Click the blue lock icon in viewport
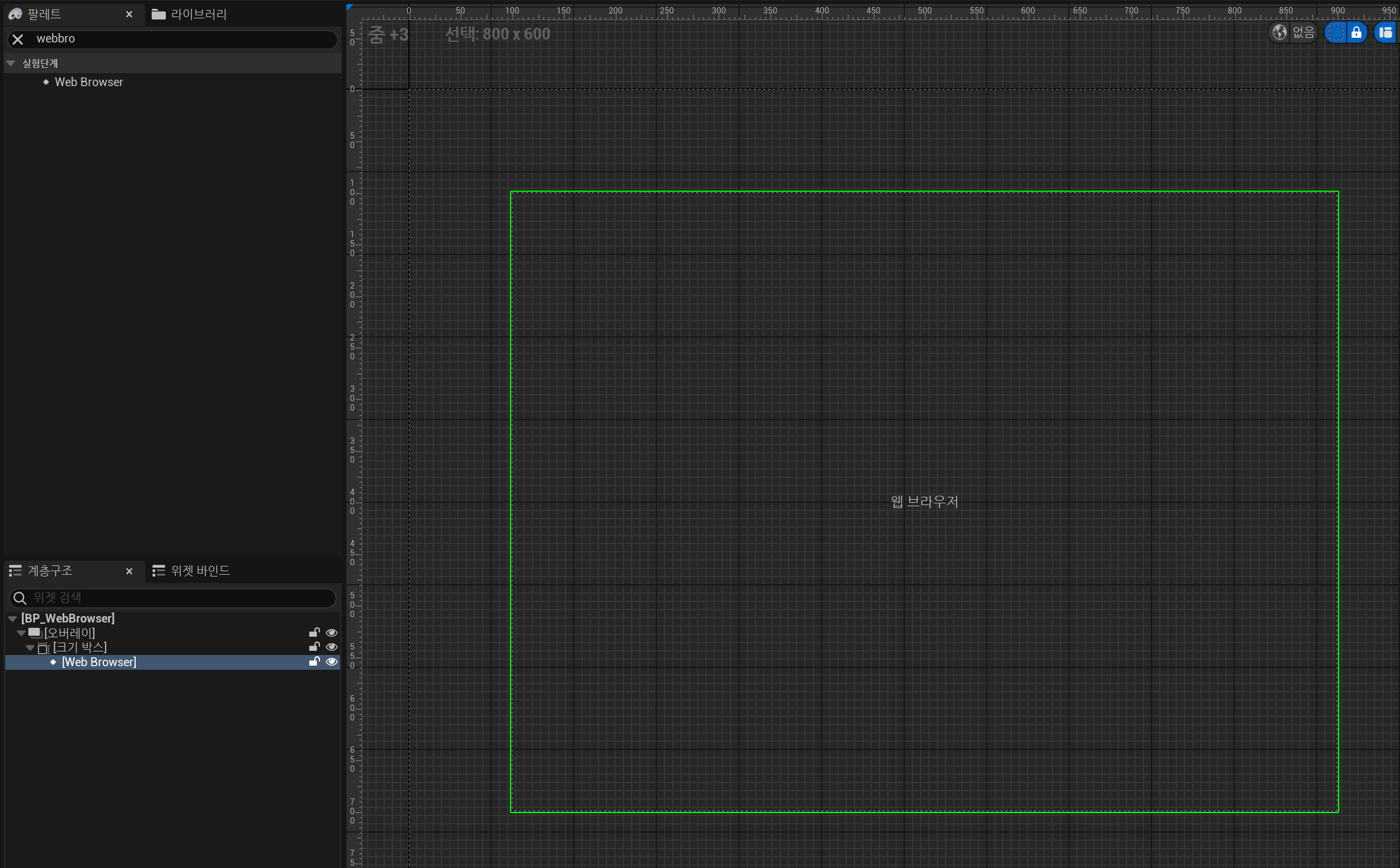The height and width of the screenshot is (868, 1400). click(1356, 32)
